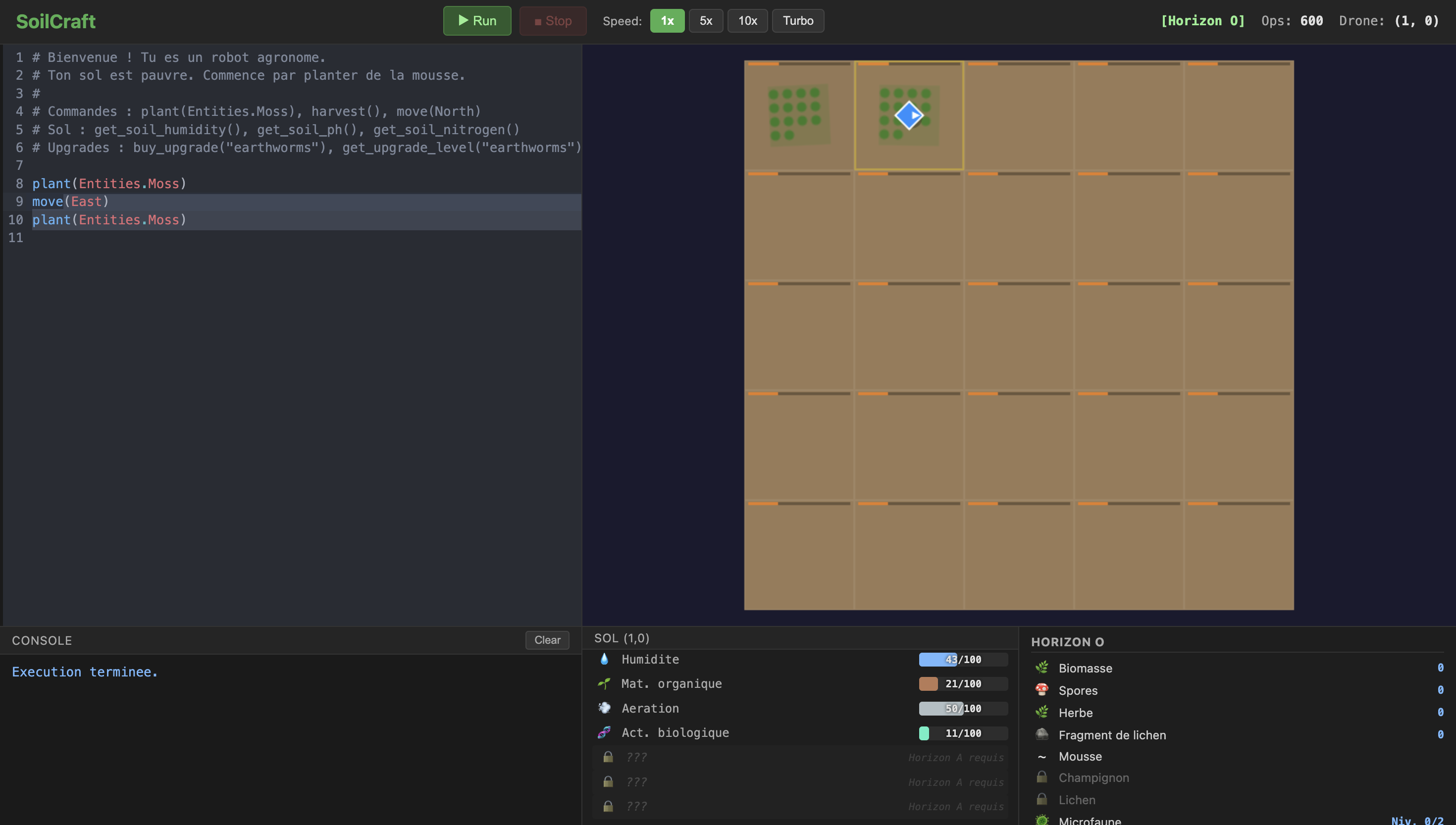Click the blue drone diamond icon
1456x825 pixels.
point(909,115)
